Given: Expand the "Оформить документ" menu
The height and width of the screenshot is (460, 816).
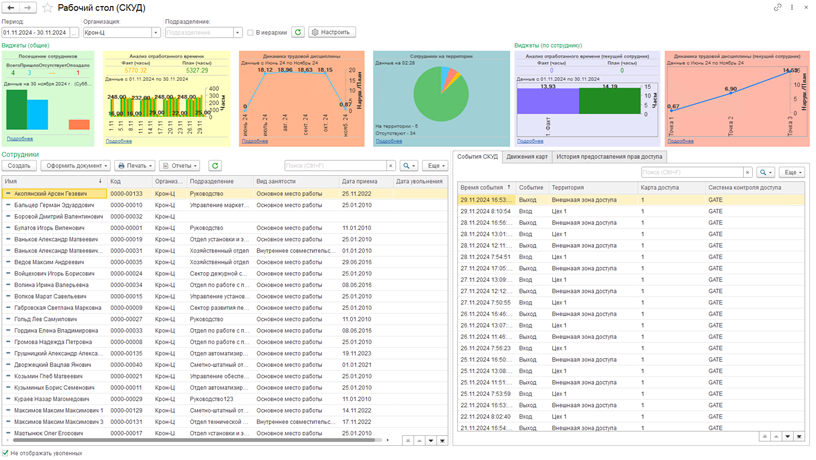Looking at the screenshot, I should [x=75, y=166].
